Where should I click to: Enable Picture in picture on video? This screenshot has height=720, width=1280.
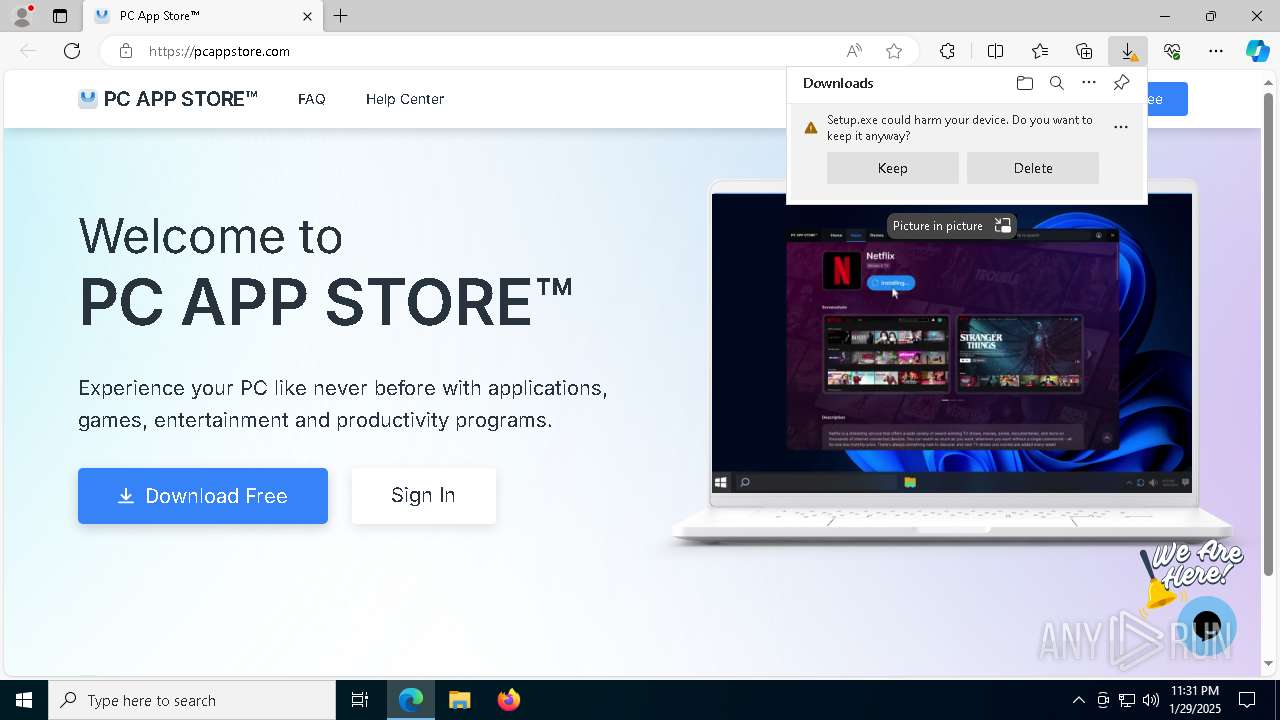click(951, 226)
